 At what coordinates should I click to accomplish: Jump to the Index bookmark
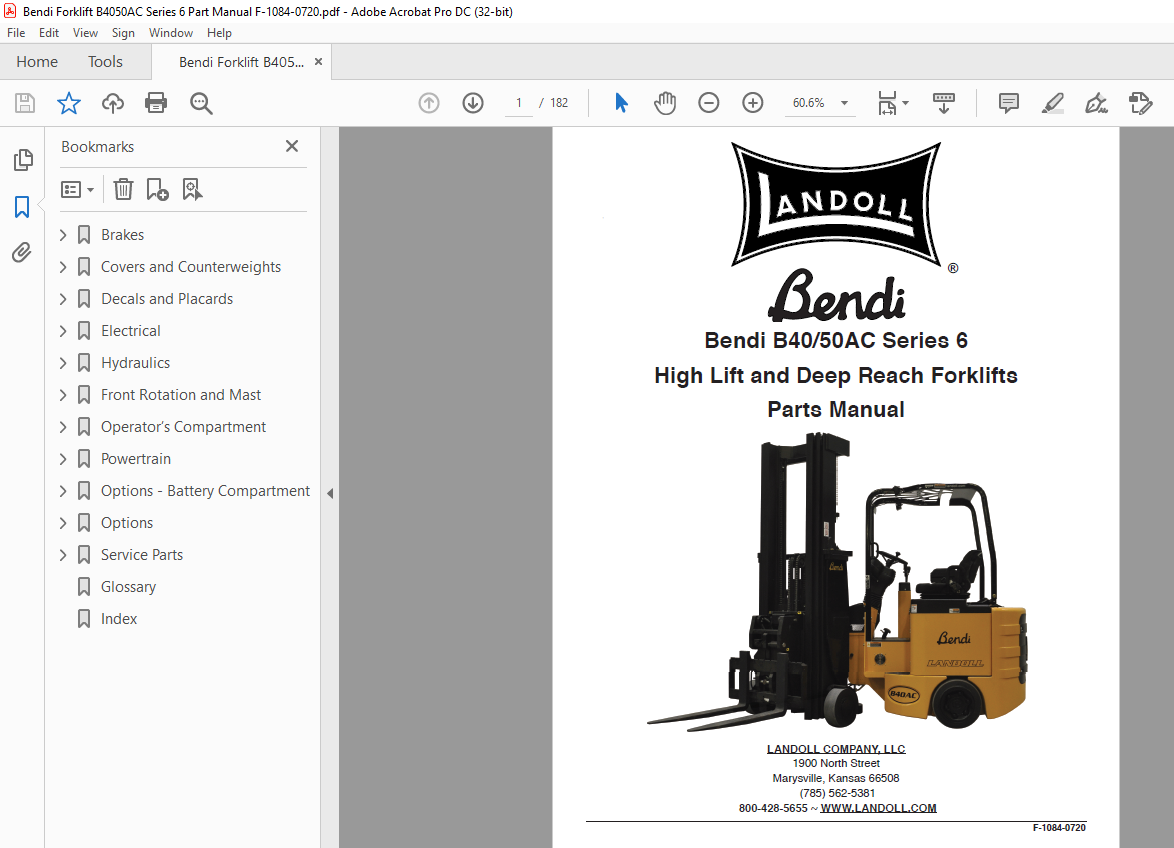(x=119, y=619)
